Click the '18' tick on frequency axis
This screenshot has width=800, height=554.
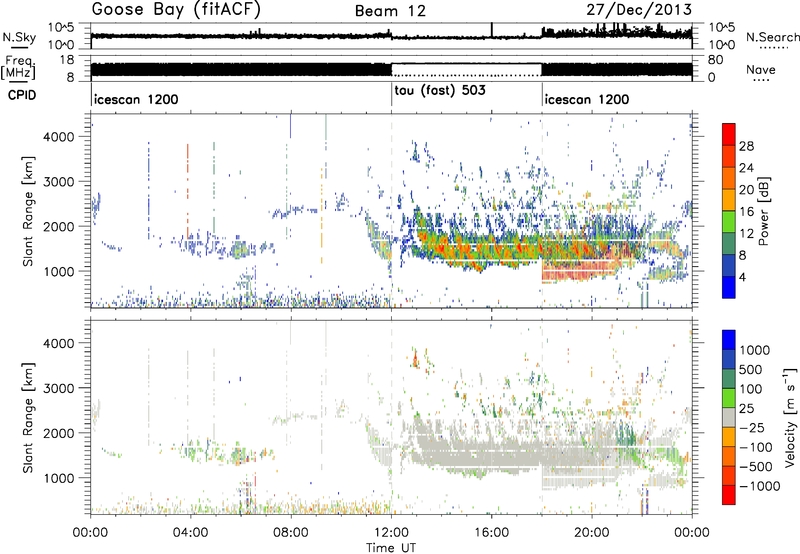click(67, 60)
